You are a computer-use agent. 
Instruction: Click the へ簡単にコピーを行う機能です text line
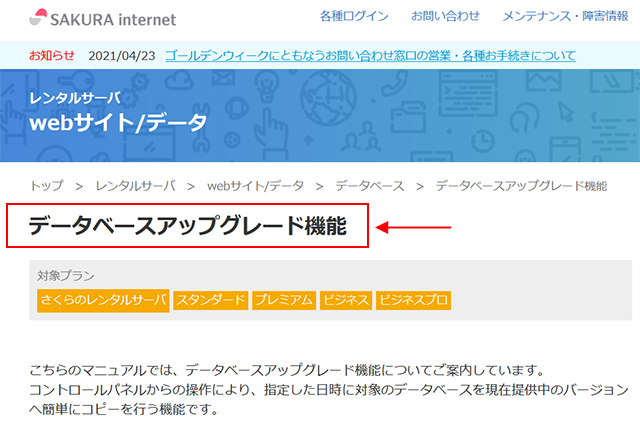pos(124,409)
